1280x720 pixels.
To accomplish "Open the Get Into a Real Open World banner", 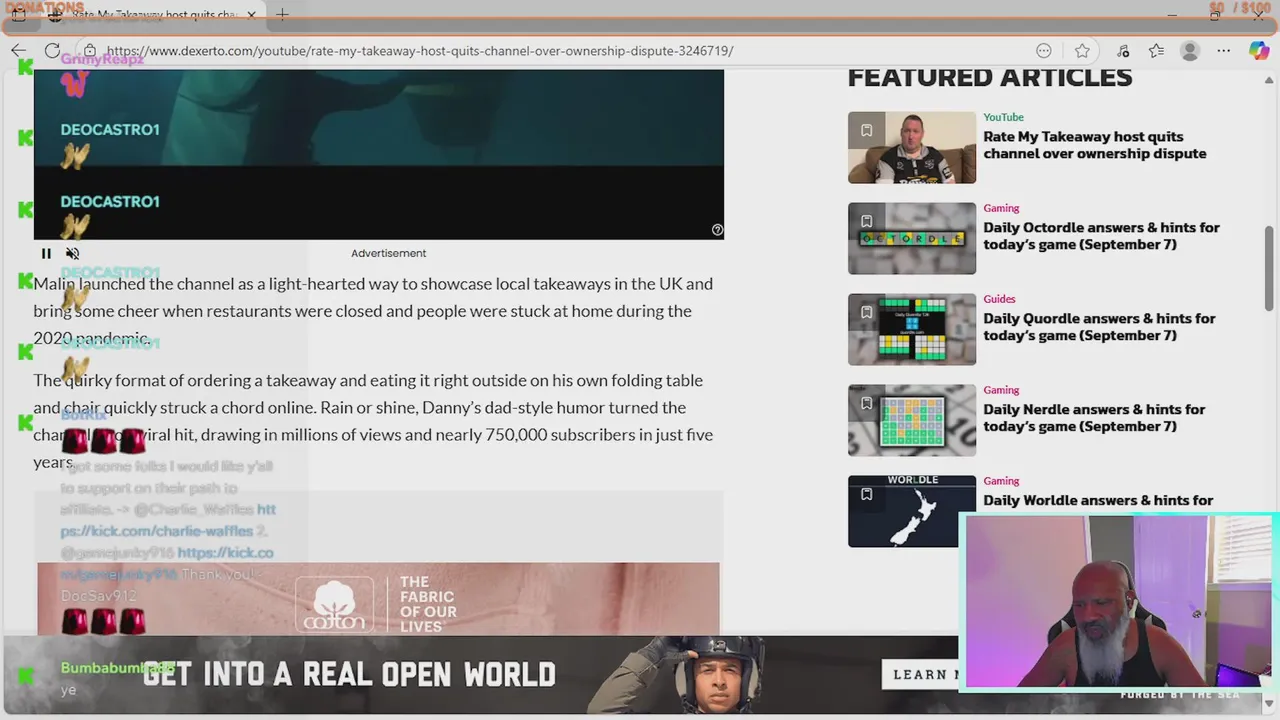I will [480, 674].
